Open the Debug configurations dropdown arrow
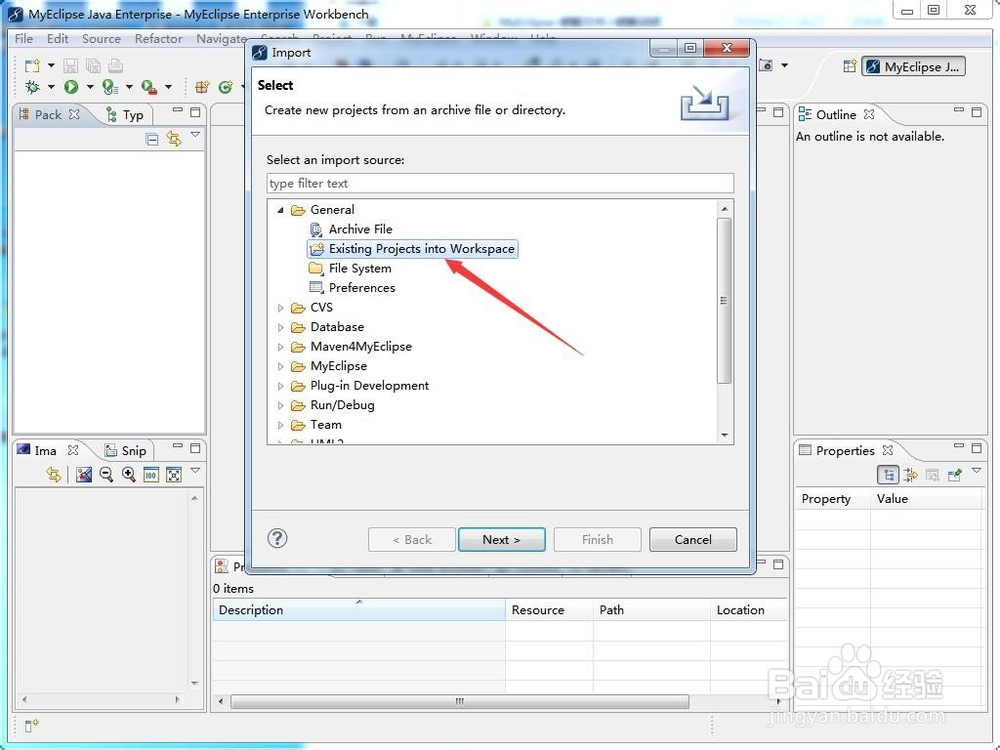Viewport: 1000px width, 750px height. point(51,87)
